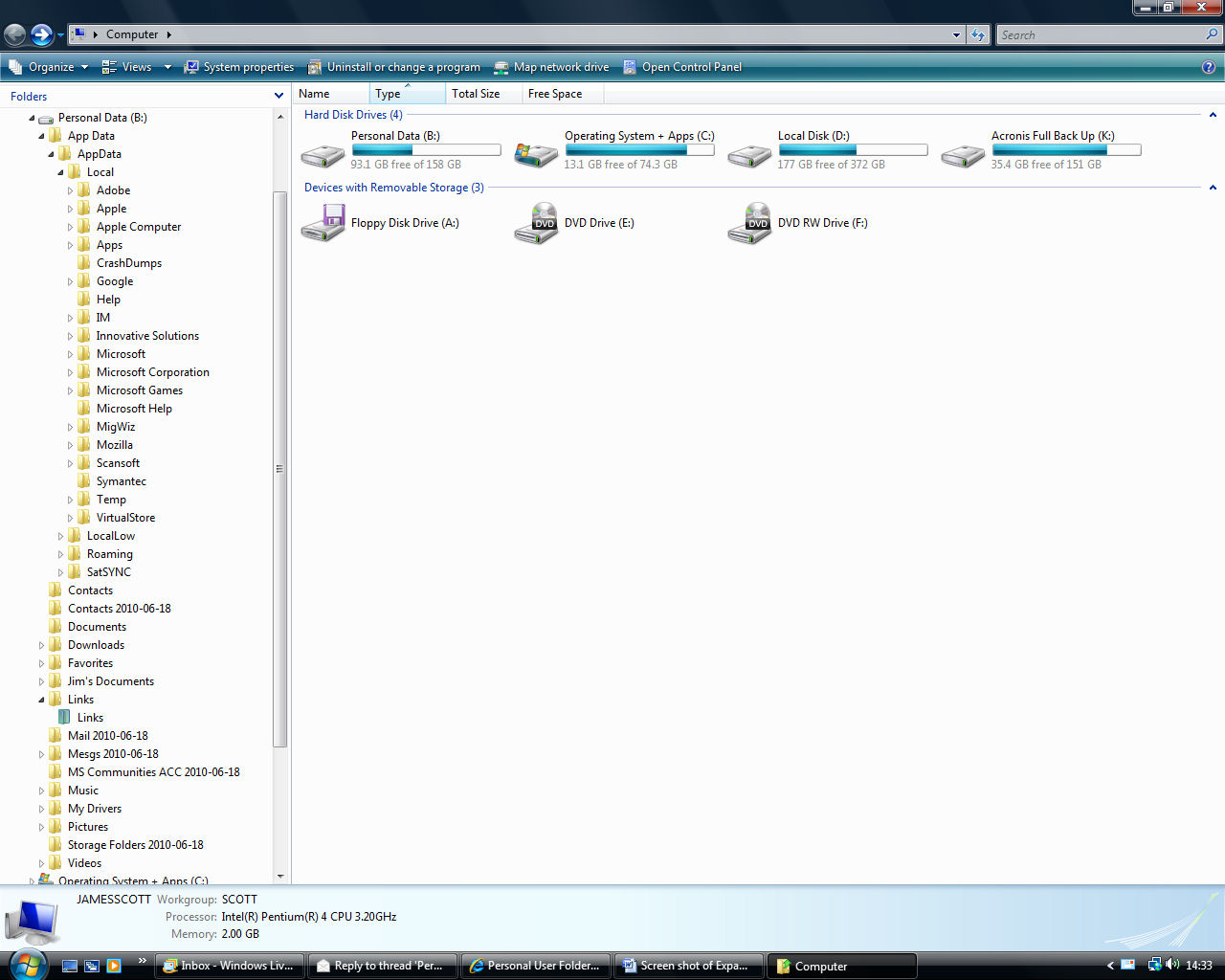Click the Acronis Full Back Up capacity bar
Viewport: 1225px width, 980px height.
(1066, 150)
